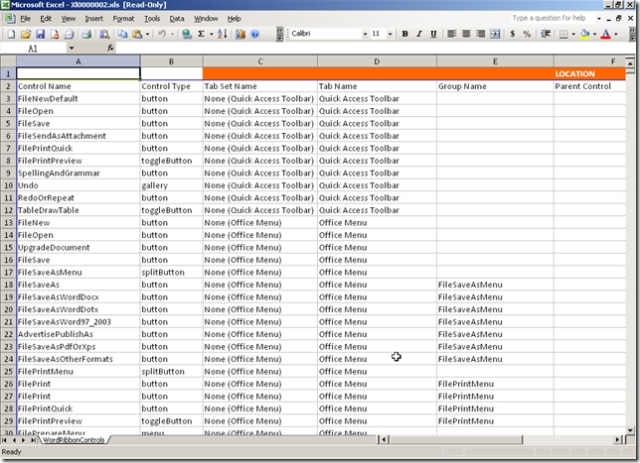Viewport: 640px width, 463px height.
Task: Open the Data menu
Action: point(176,18)
